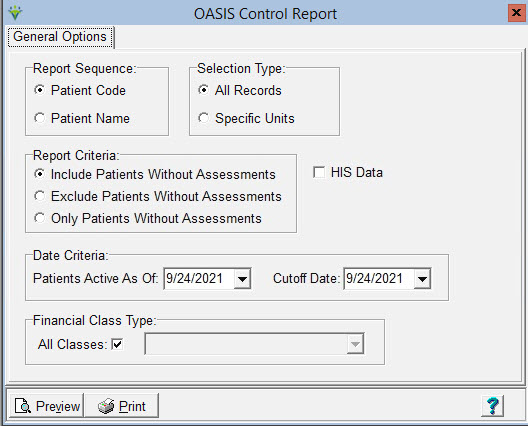528x426 pixels.
Task: Select Specific Units selection type
Action: click(x=204, y=118)
